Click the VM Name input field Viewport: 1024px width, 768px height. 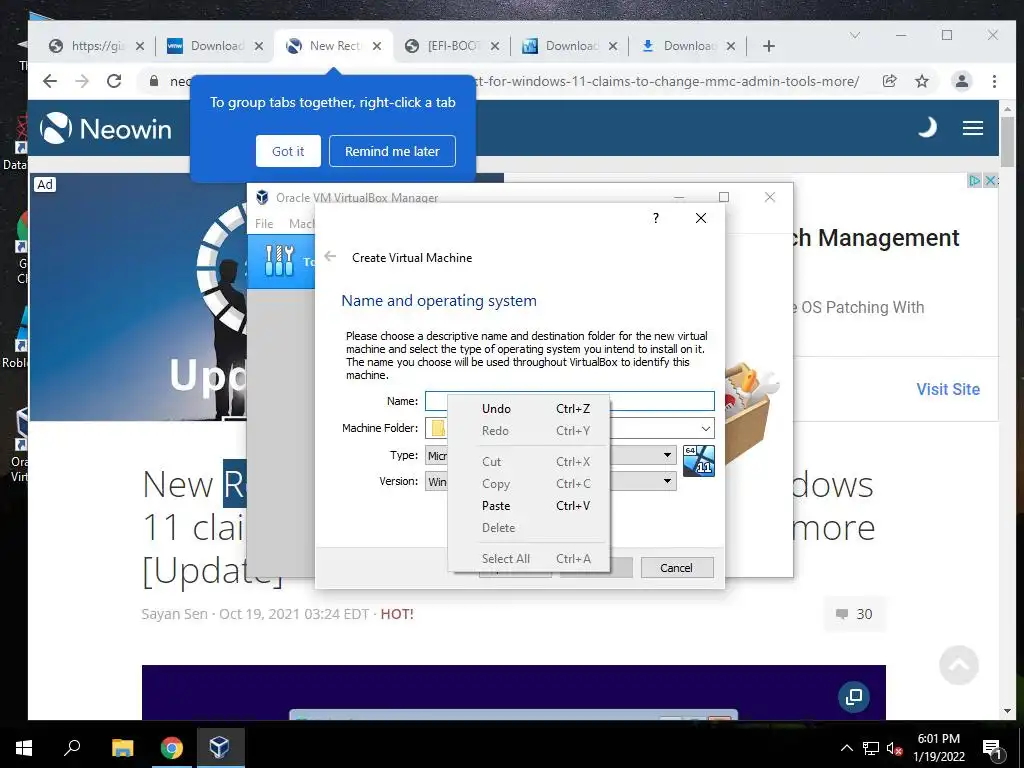click(x=569, y=401)
